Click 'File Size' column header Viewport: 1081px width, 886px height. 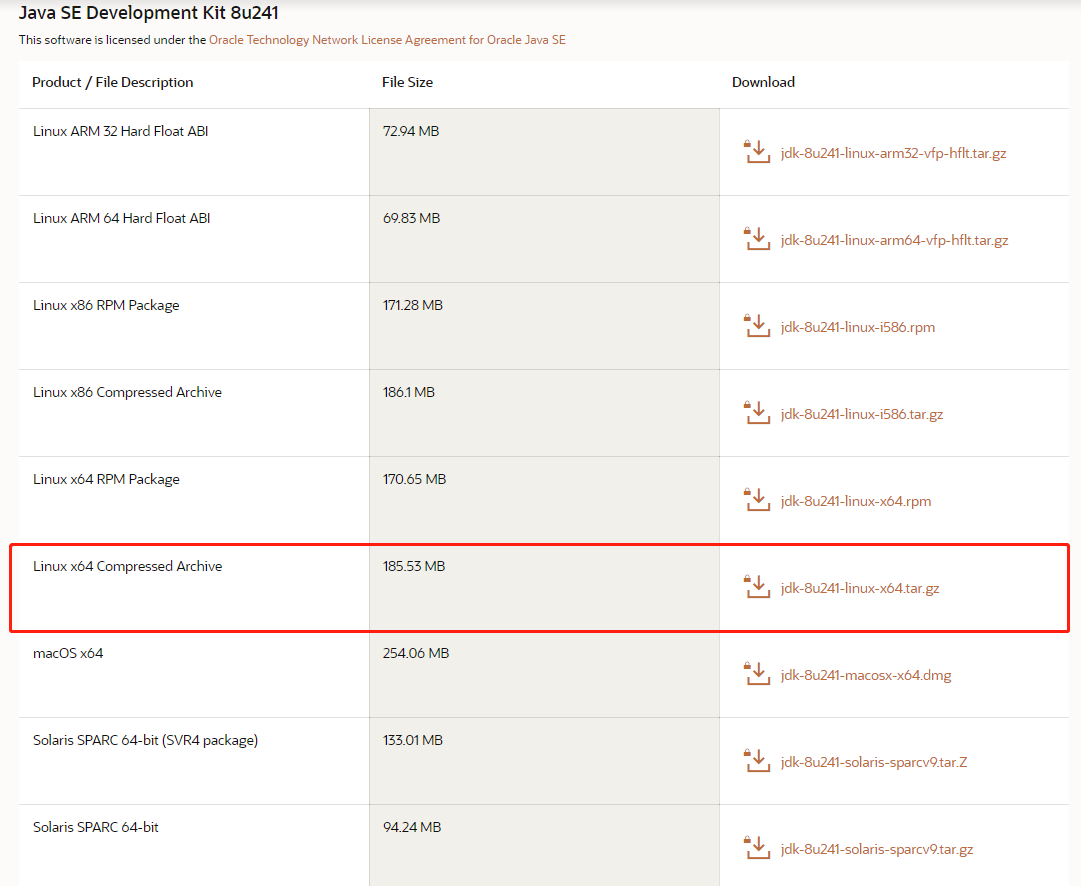click(x=407, y=82)
